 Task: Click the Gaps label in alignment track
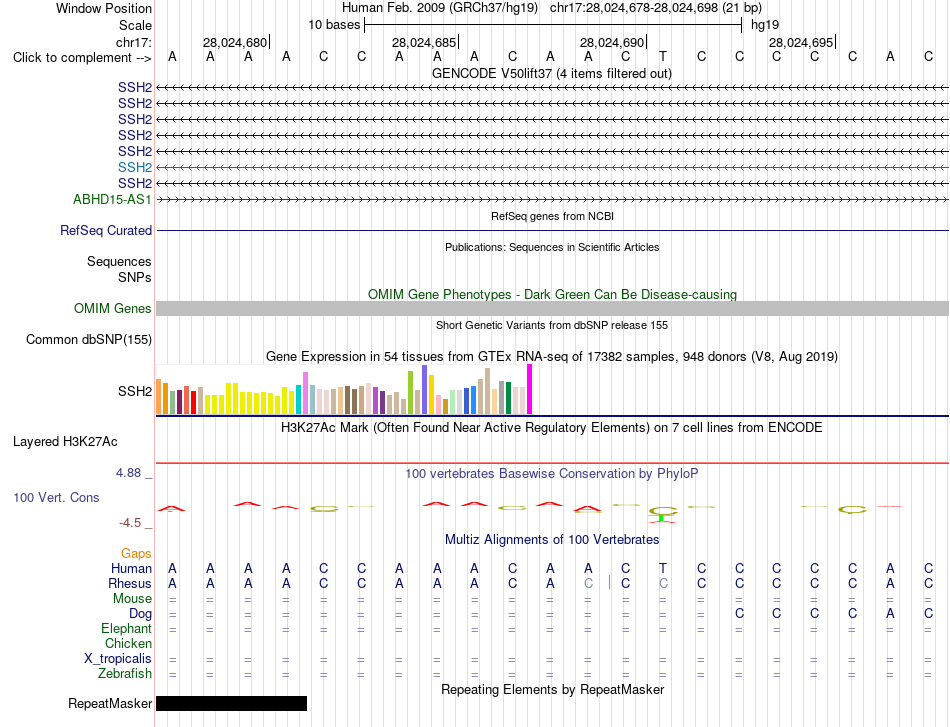tap(136, 553)
